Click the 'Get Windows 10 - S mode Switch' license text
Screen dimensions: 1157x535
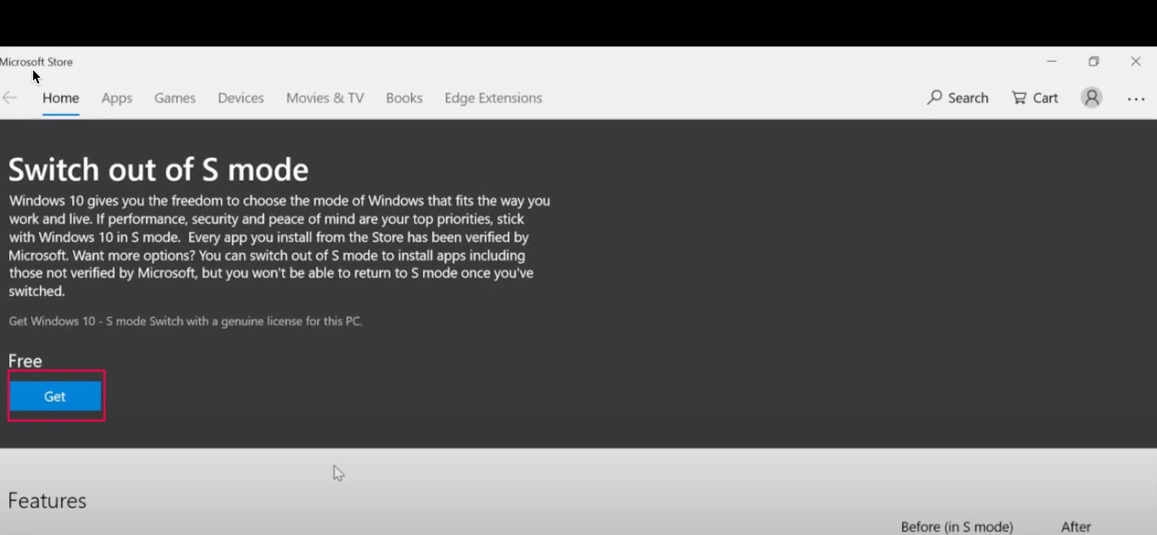(x=185, y=321)
